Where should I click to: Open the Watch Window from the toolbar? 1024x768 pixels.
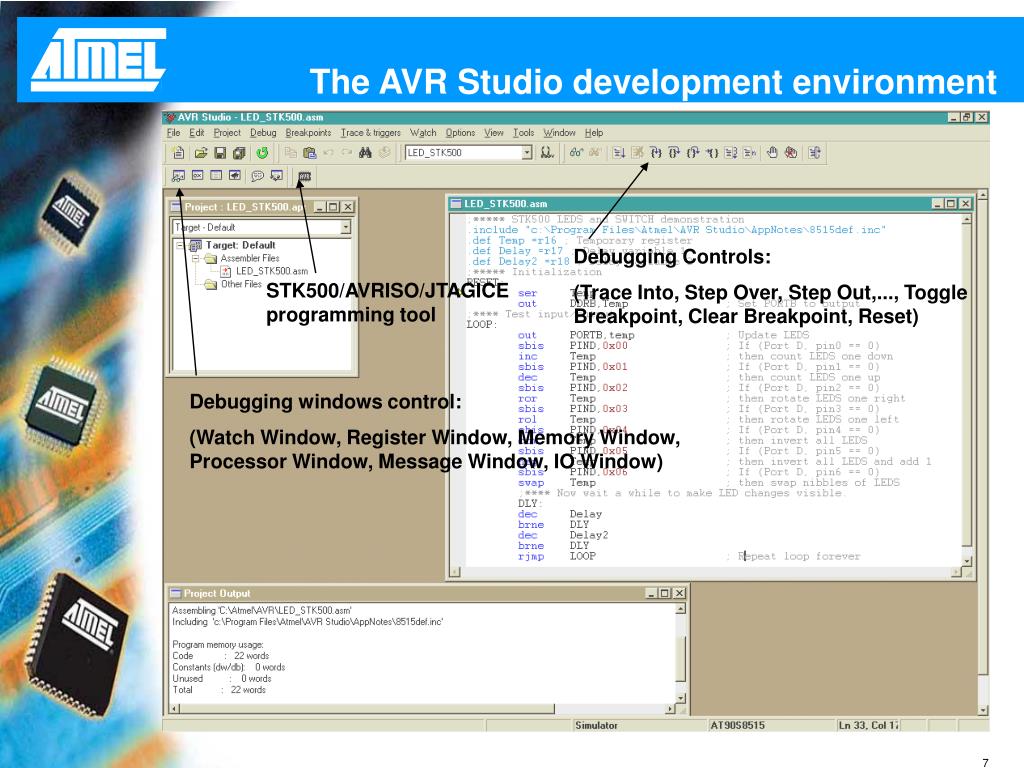coord(178,175)
